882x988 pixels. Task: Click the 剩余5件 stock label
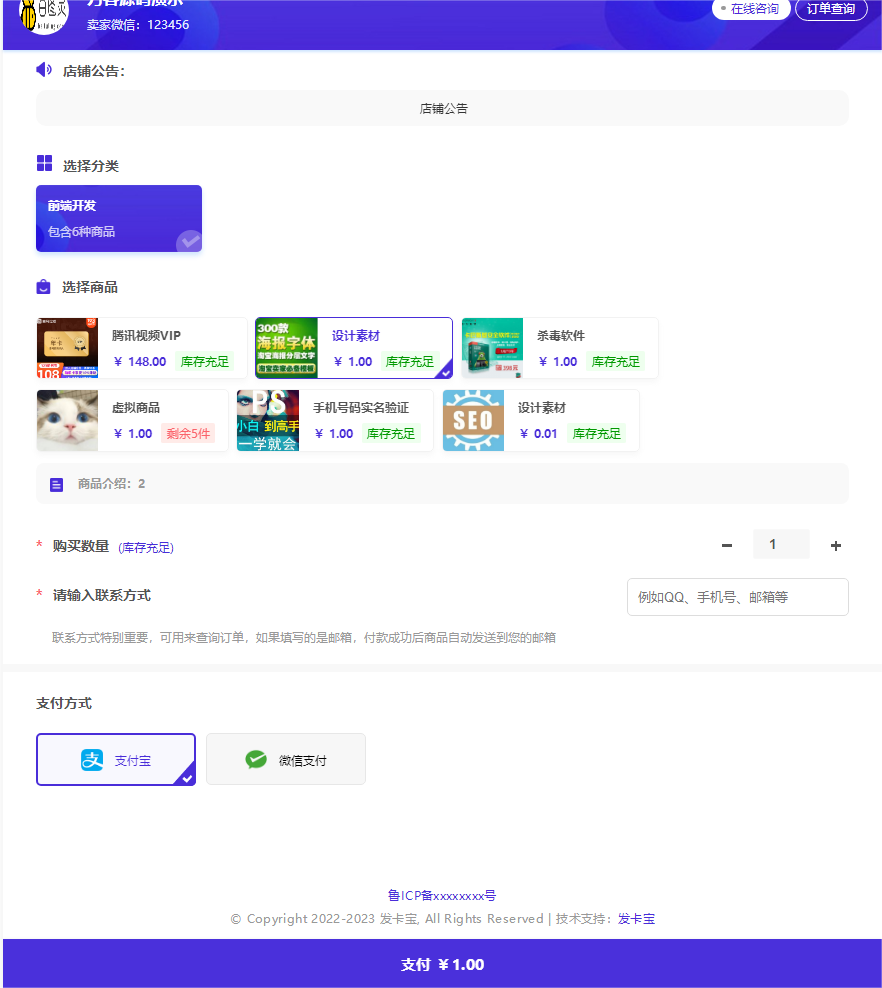tap(188, 434)
